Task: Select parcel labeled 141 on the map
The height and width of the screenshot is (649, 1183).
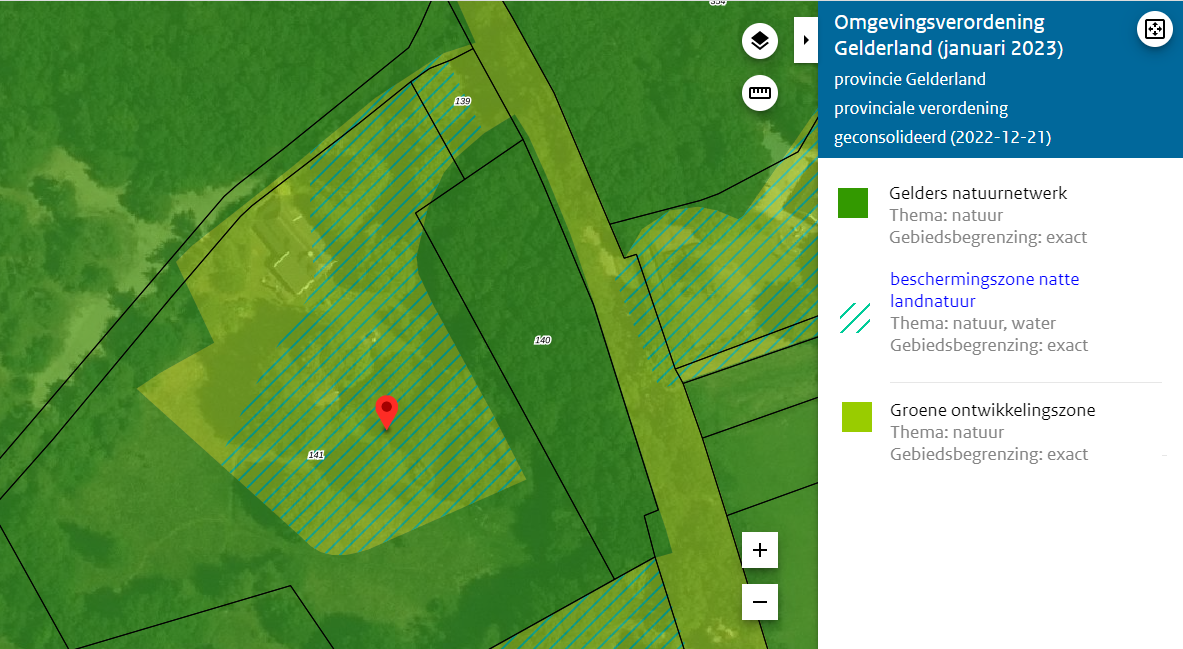Action: pyautogui.click(x=314, y=456)
